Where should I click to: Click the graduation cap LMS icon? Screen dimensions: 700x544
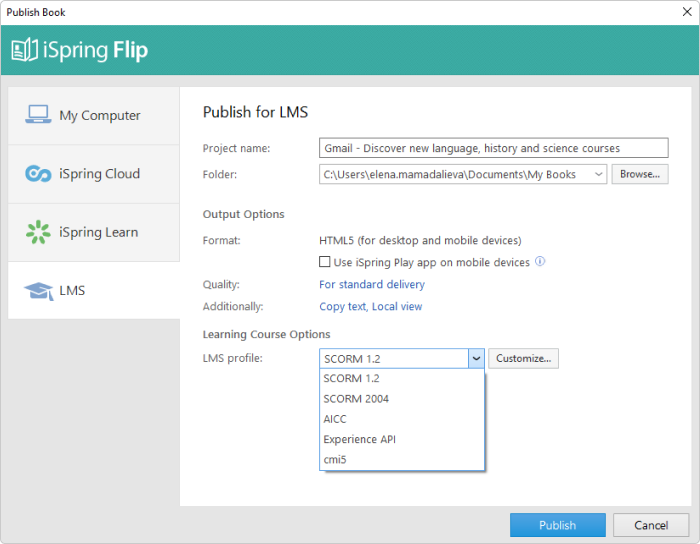click(x=39, y=291)
